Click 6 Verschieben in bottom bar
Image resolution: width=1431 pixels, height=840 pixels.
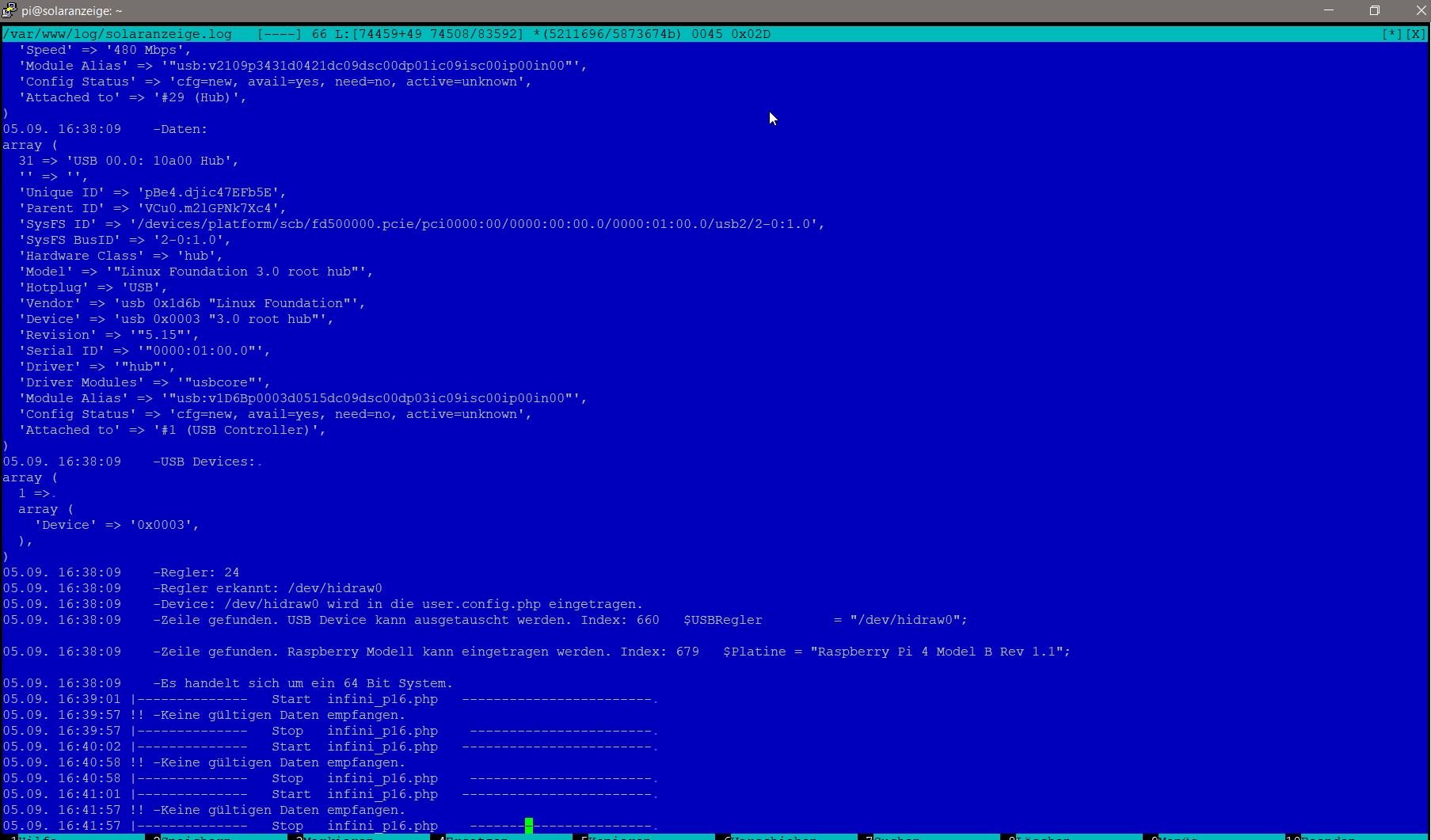point(774,837)
